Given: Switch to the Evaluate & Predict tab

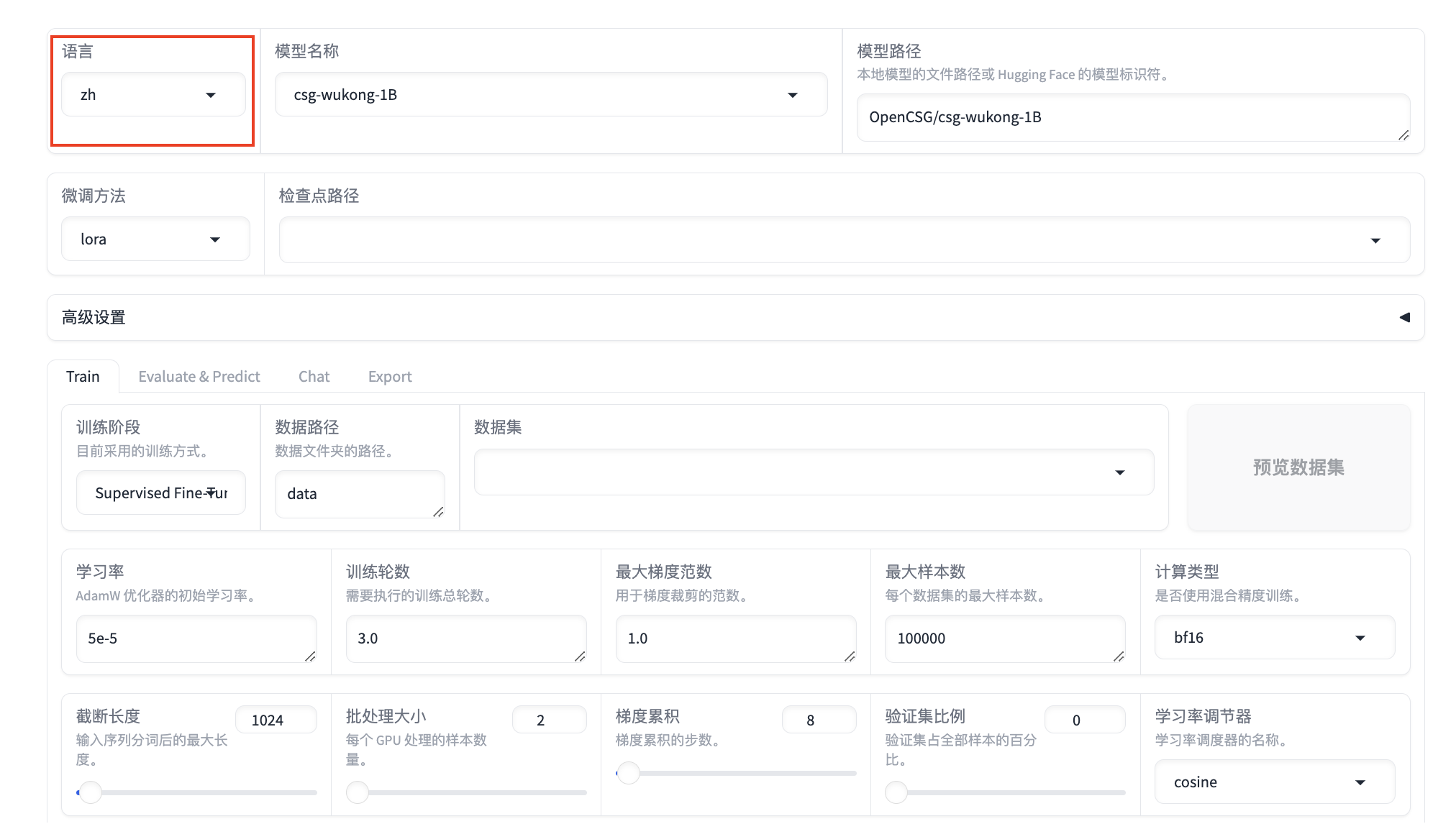Looking at the screenshot, I should [x=199, y=377].
